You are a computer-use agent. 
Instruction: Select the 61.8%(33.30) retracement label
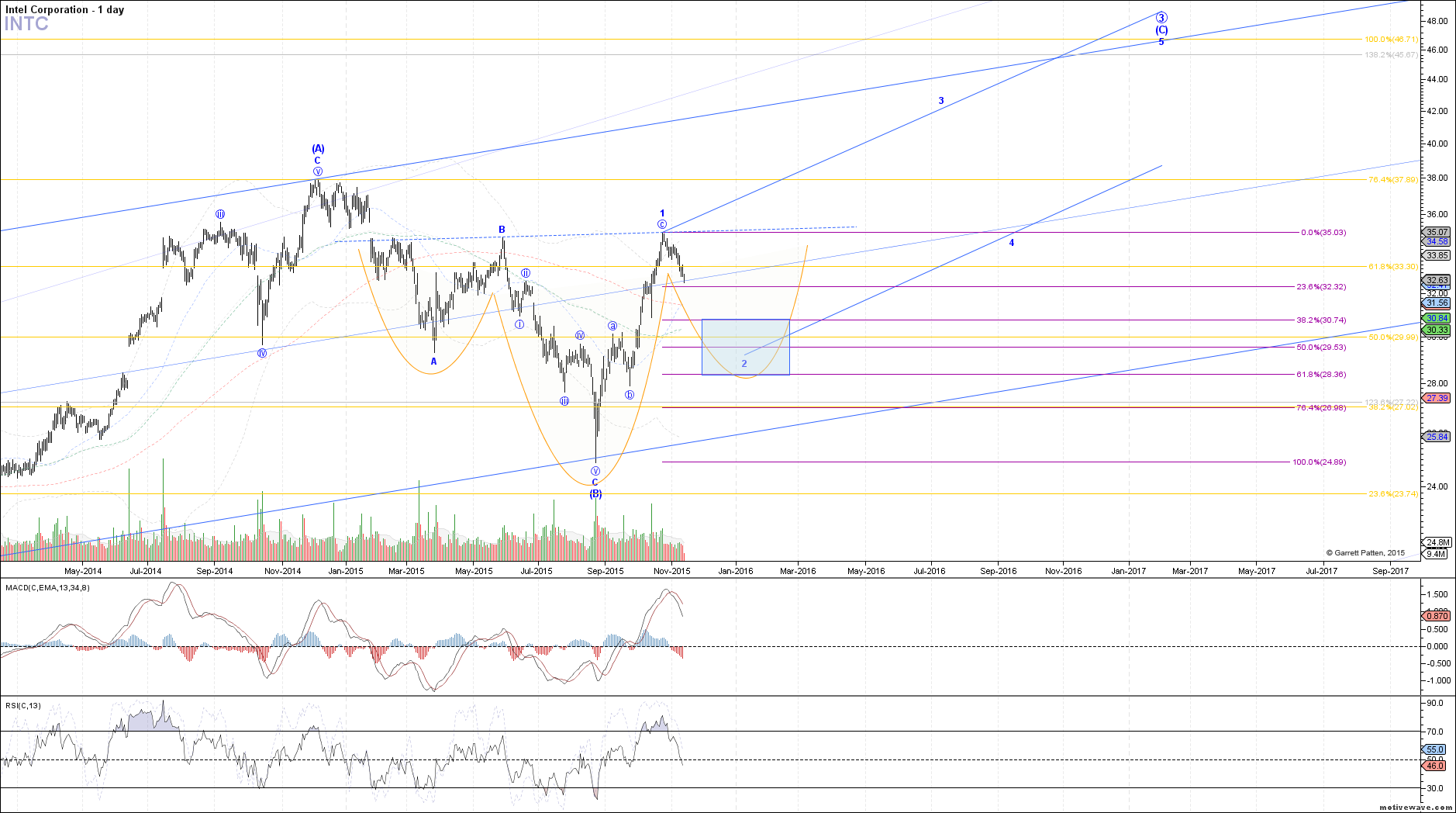click(x=1393, y=266)
